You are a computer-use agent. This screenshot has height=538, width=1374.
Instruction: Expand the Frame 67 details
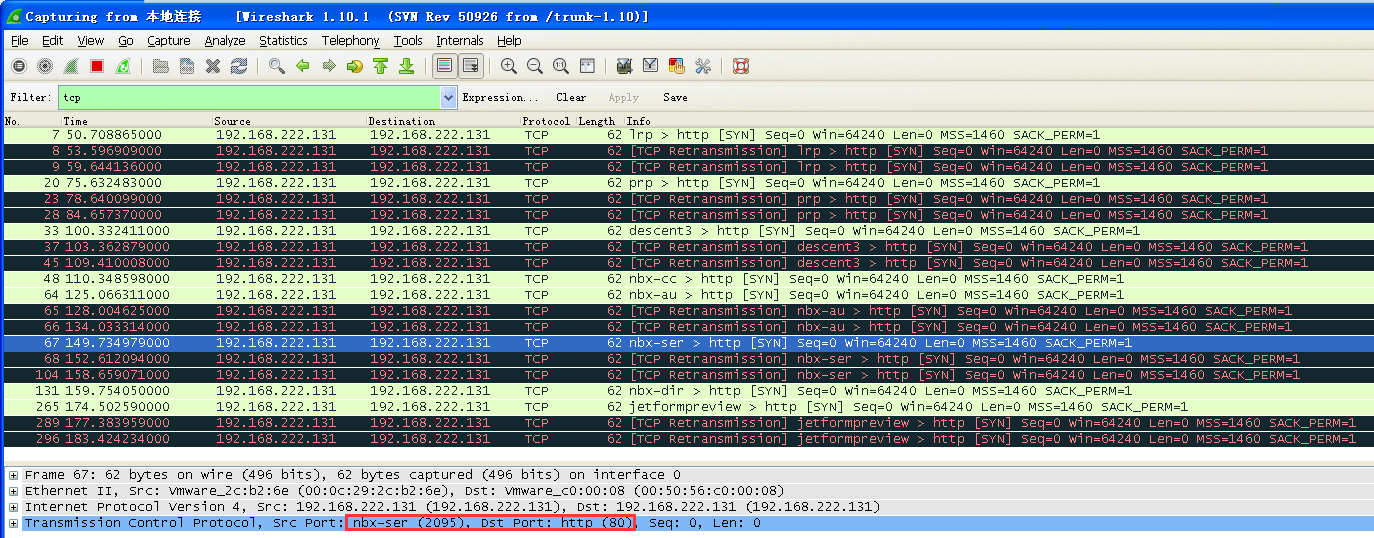[13, 475]
